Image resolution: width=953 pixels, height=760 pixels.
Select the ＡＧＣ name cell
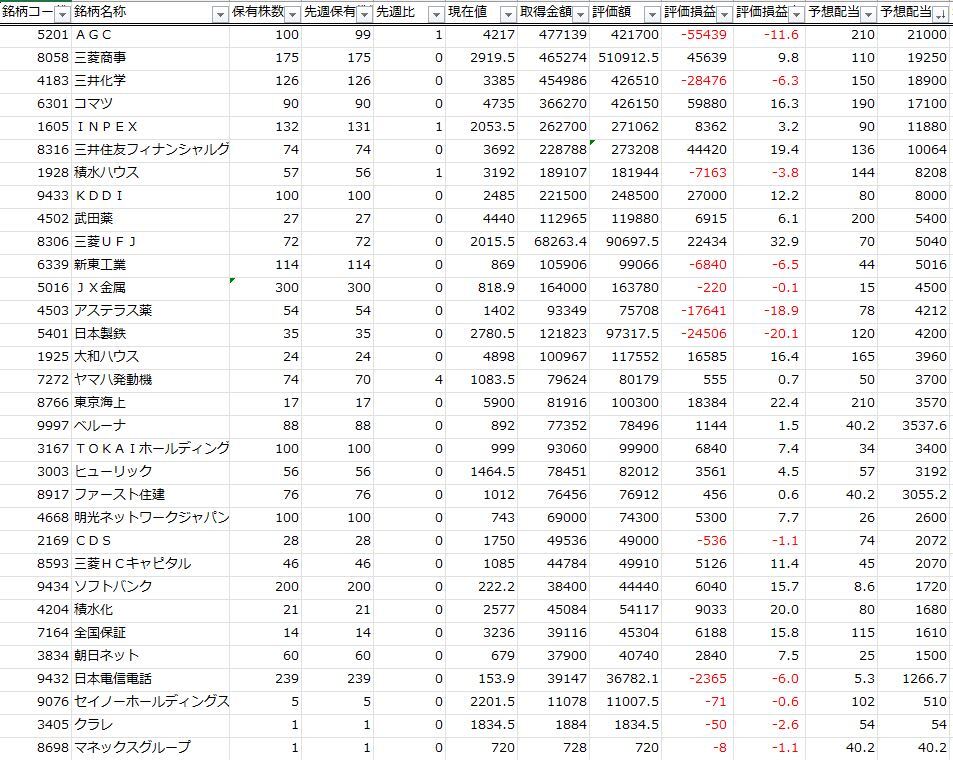pyautogui.click(x=150, y=35)
